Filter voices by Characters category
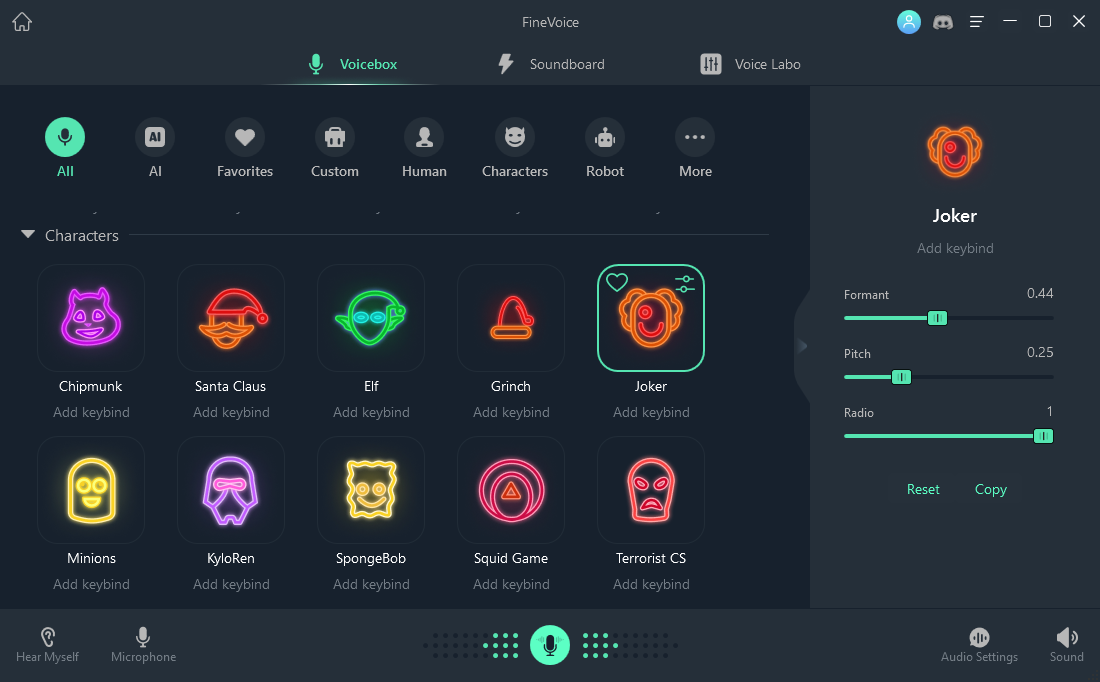 point(515,148)
